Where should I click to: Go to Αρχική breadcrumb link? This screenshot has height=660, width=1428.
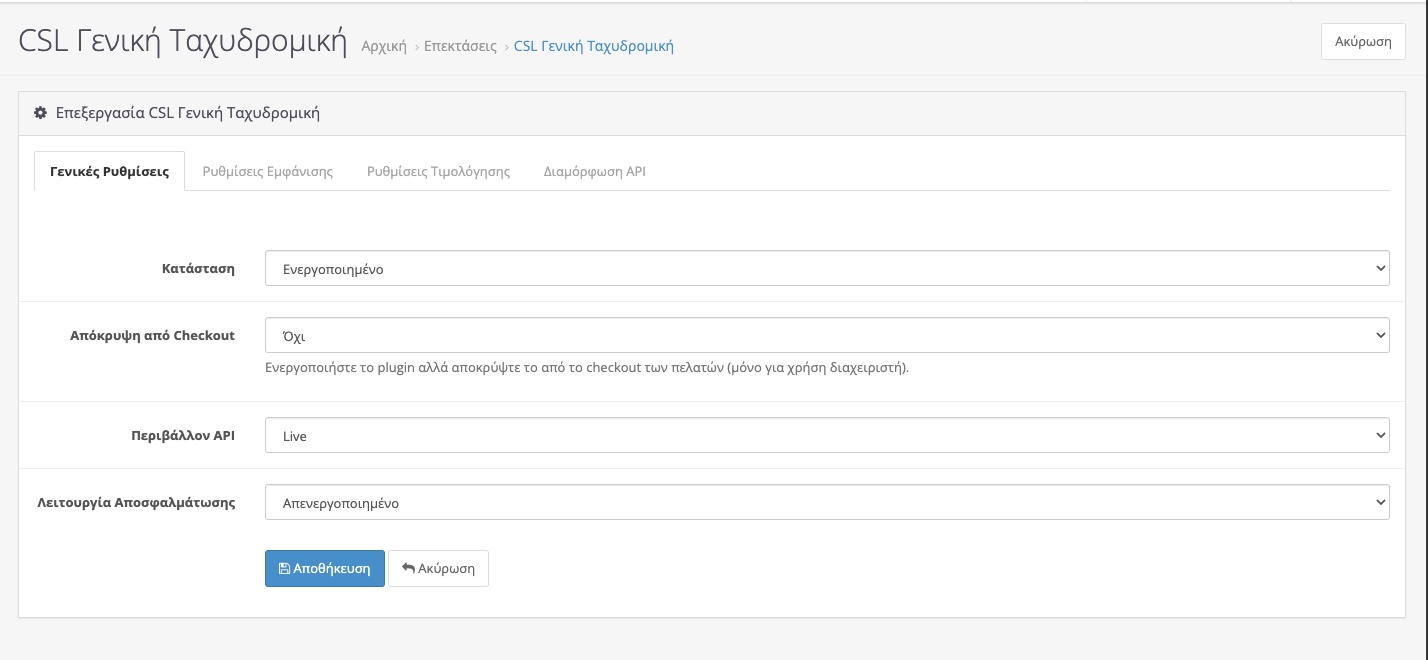(x=384, y=46)
